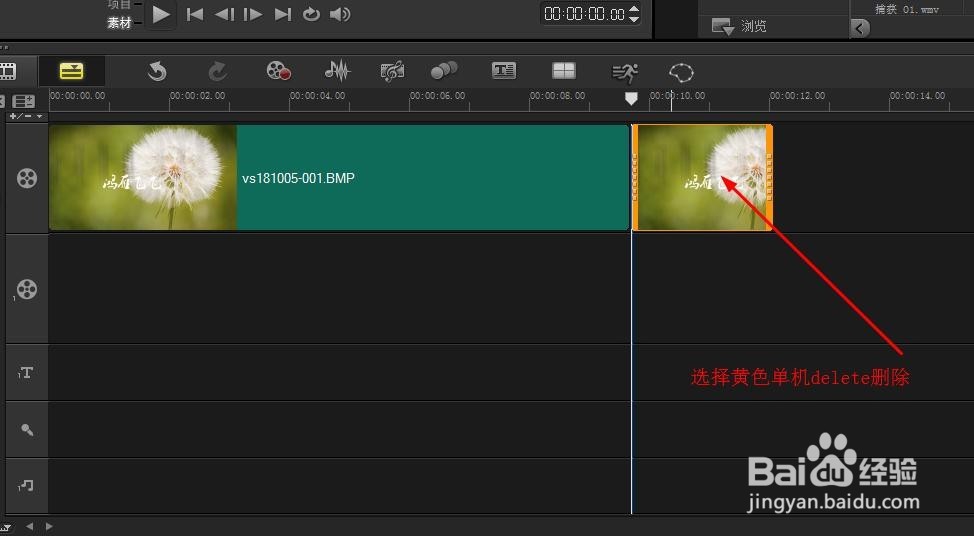The width and height of the screenshot is (974, 536).
Task: Open the 浏览 browse option
Action: [x=739, y=26]
